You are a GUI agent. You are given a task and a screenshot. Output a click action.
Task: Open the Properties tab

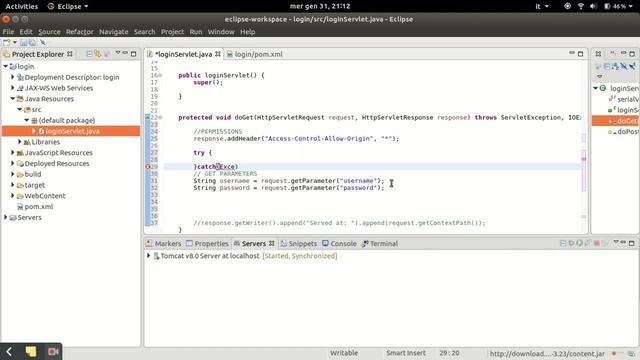pyautogui.click(x=207, y=244)
